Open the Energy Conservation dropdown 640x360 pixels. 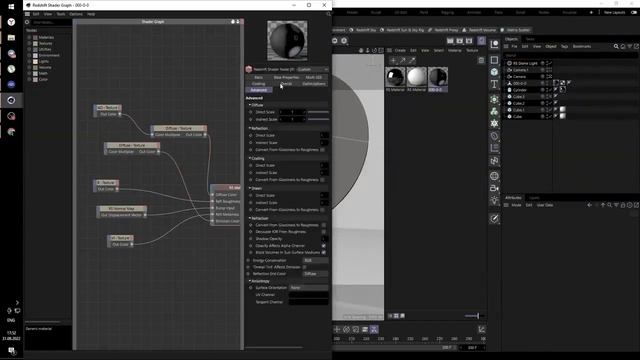pyautogui.click(x=316, y=260)
